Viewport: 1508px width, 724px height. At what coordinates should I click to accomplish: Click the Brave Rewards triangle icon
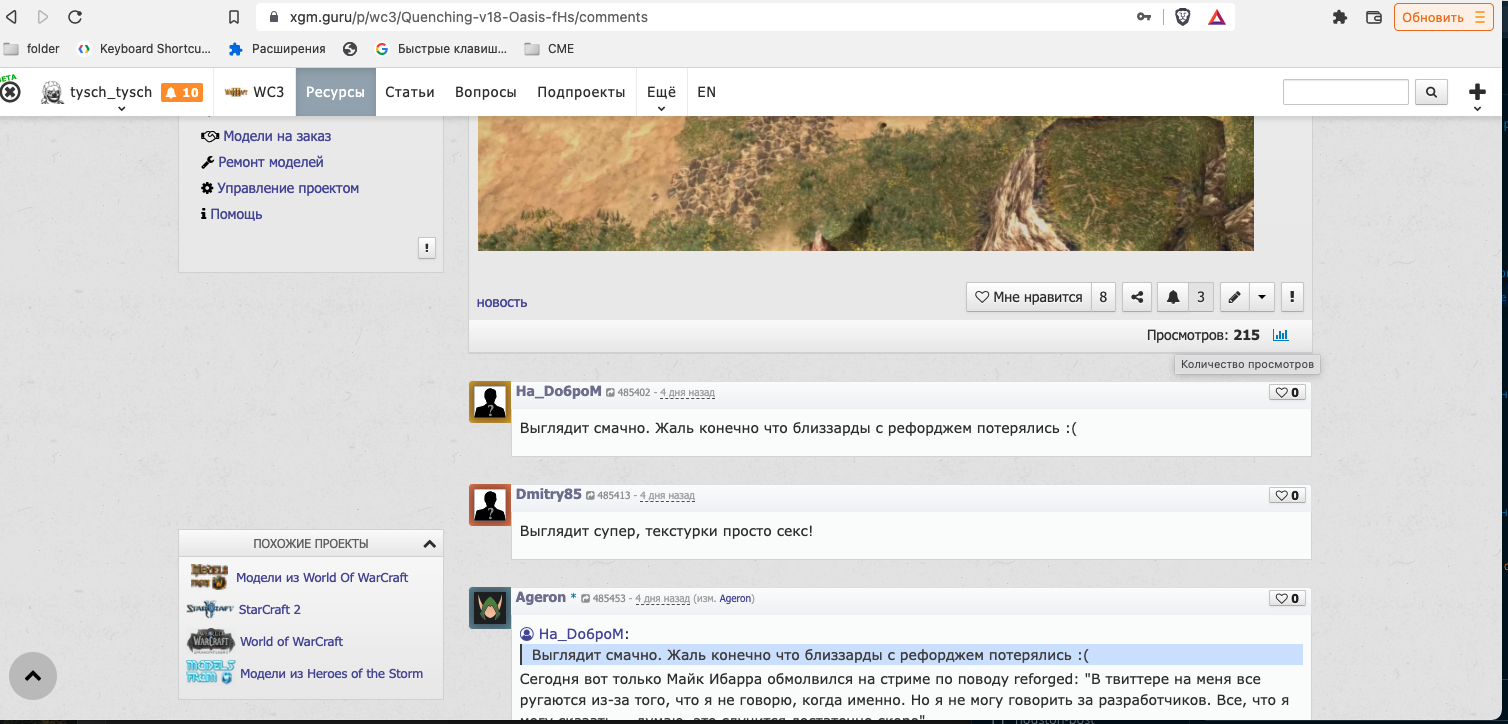point(1217,17)
